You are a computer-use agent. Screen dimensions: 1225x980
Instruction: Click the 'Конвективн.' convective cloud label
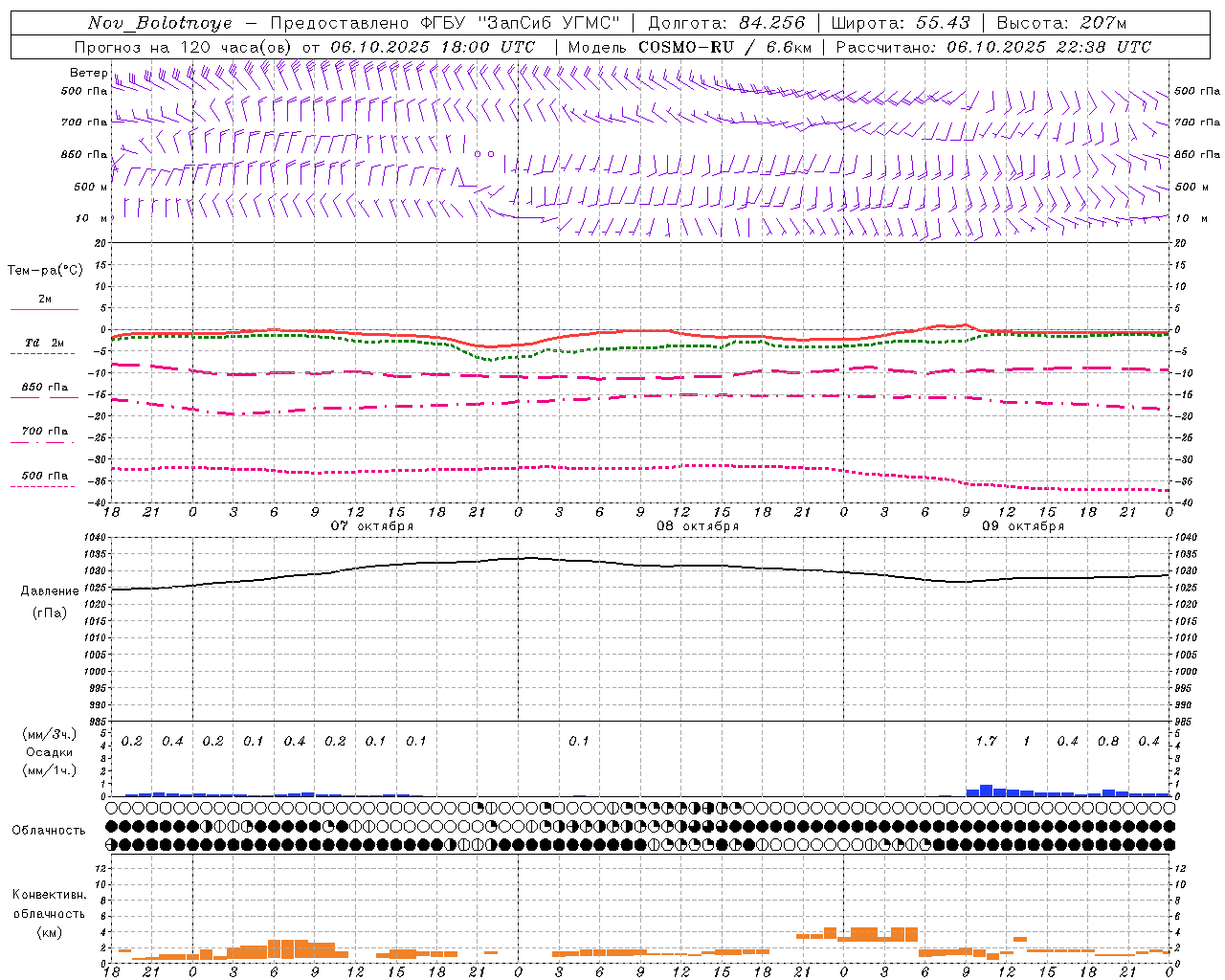(49, 895)
